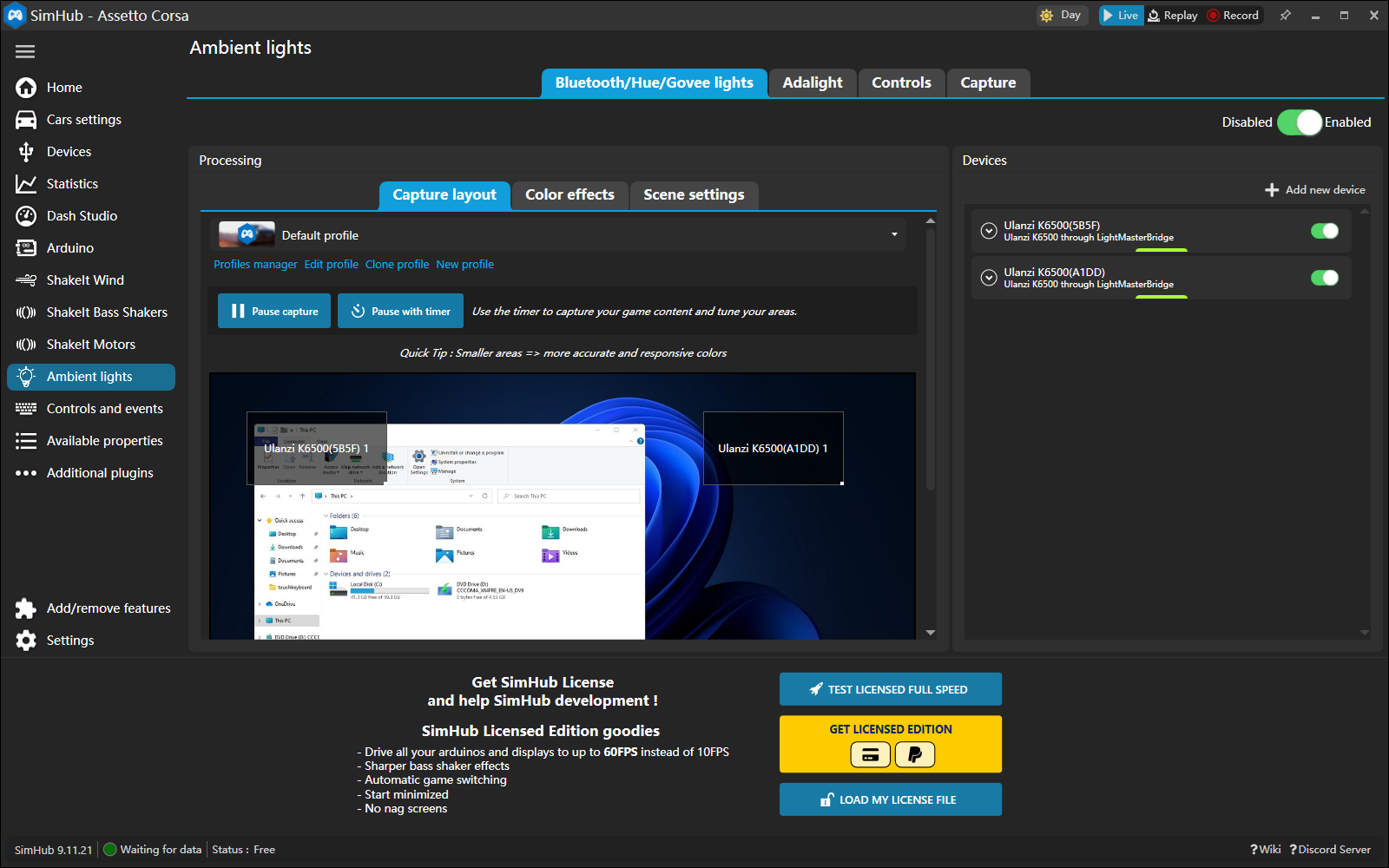Click TEST LICENSED FULL SPEED button
The width and height of the screenshot is (1389, 868).
891,689
